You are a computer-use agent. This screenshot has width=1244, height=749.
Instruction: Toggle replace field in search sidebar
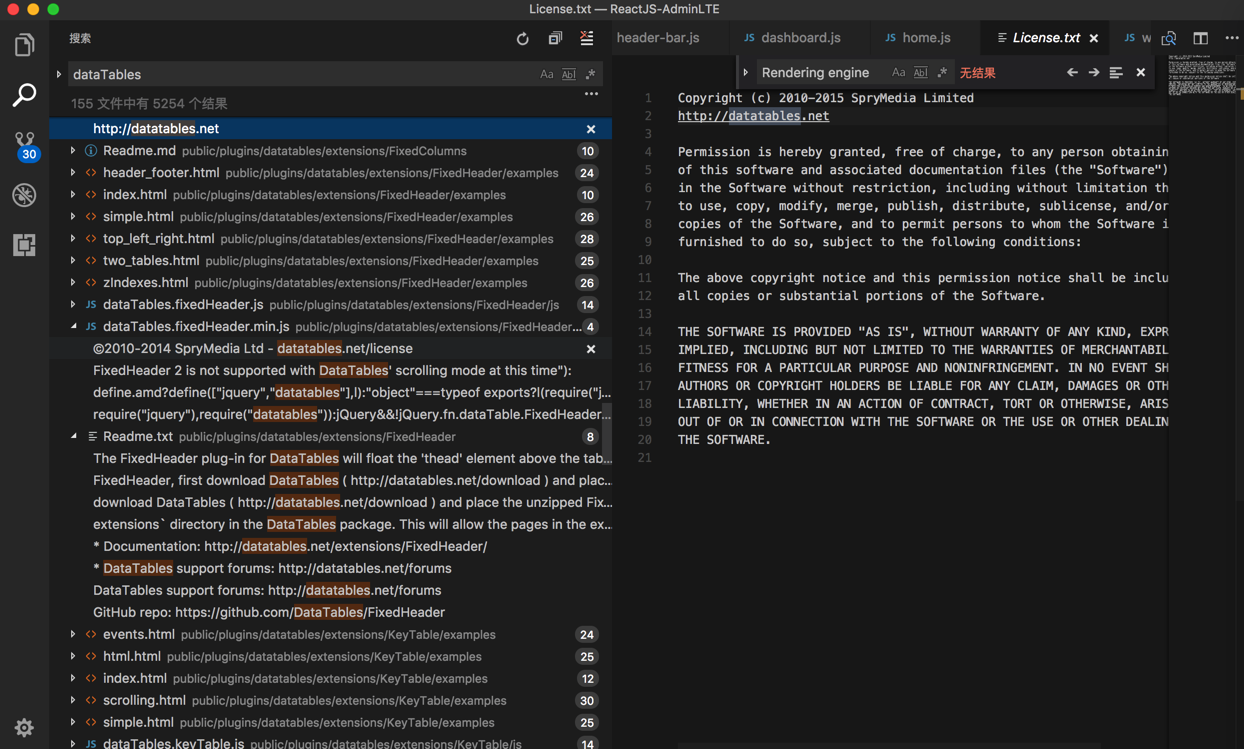click(59, 75)
